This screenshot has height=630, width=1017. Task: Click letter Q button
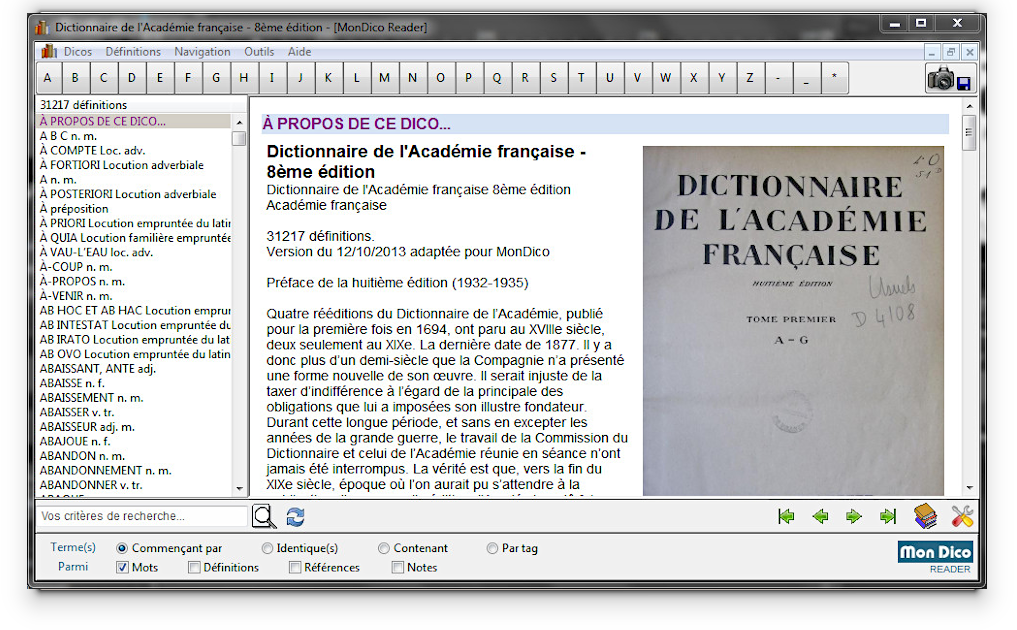pyautogui.click(x=497, y=78)
